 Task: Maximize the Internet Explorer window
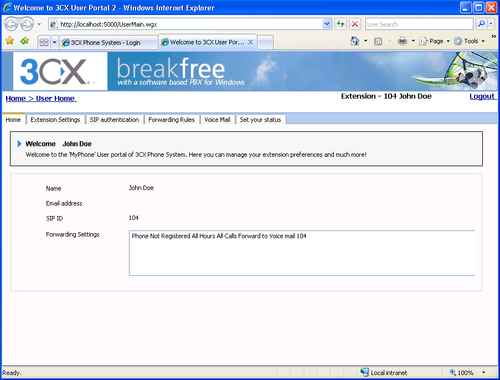(x=479, y=7)
